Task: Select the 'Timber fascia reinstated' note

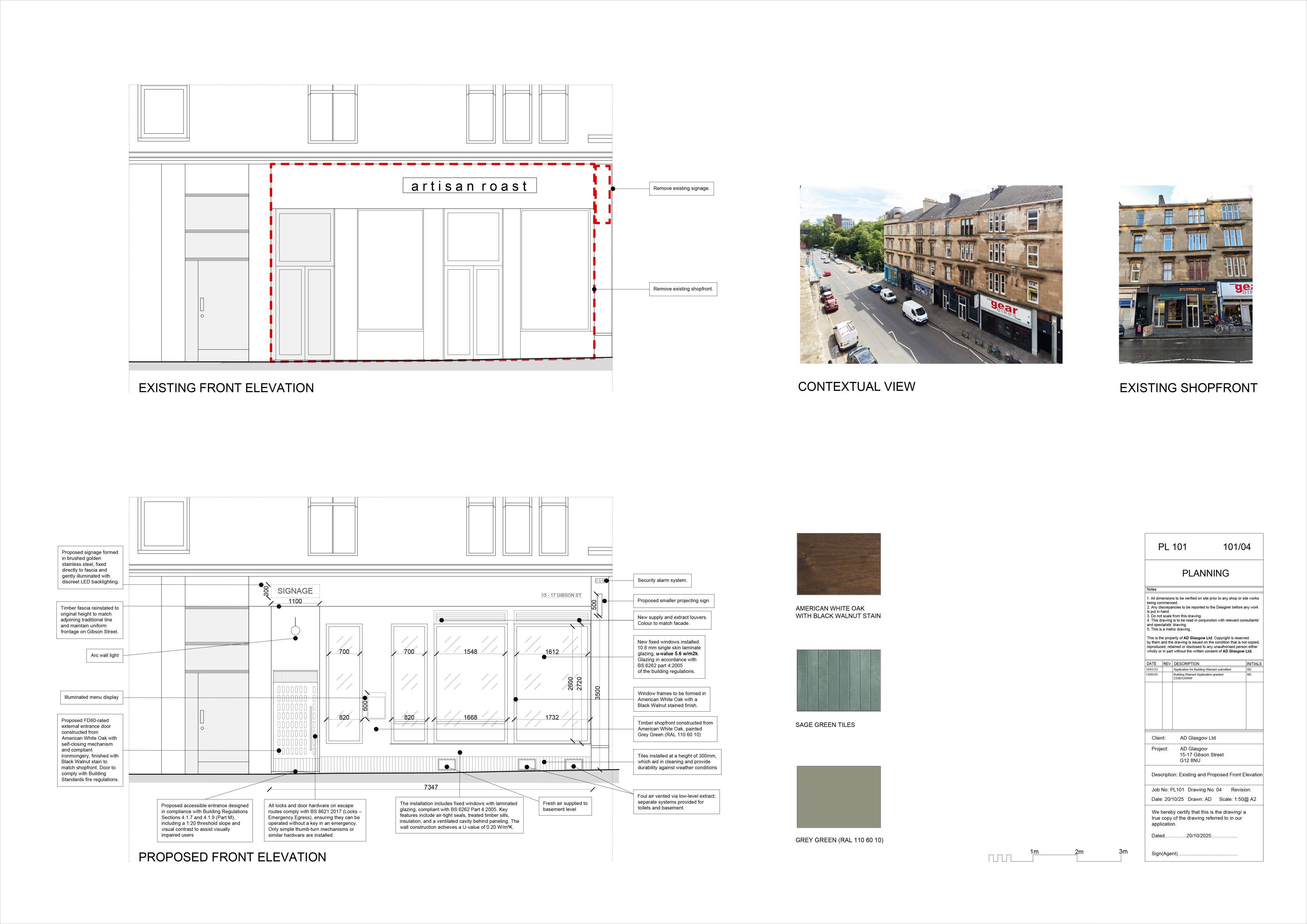Action: coord(89,620)
